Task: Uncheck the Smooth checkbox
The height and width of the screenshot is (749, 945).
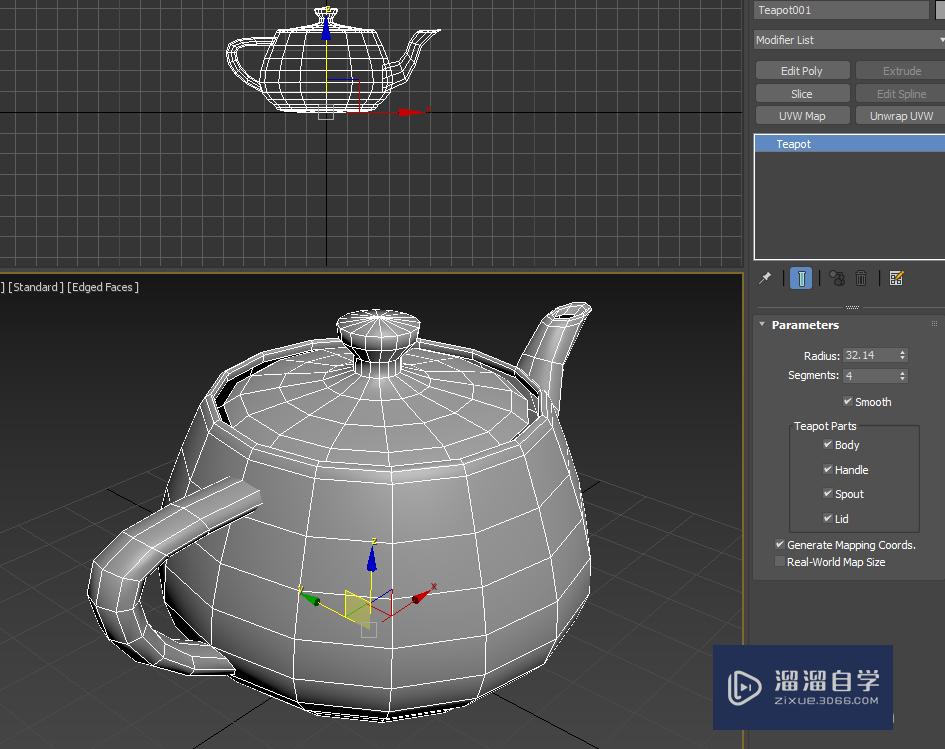Action: click(848, 402)
